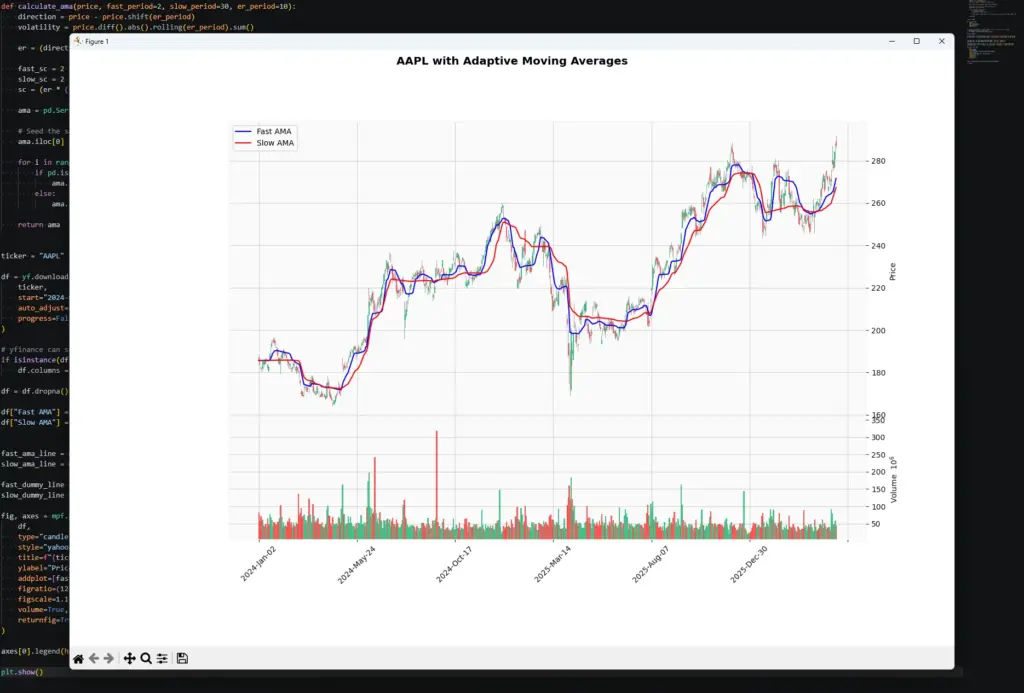This screenshot has height=693, width=1024.
Task: Click the 180 price axis tick
Action: (878, 373)
